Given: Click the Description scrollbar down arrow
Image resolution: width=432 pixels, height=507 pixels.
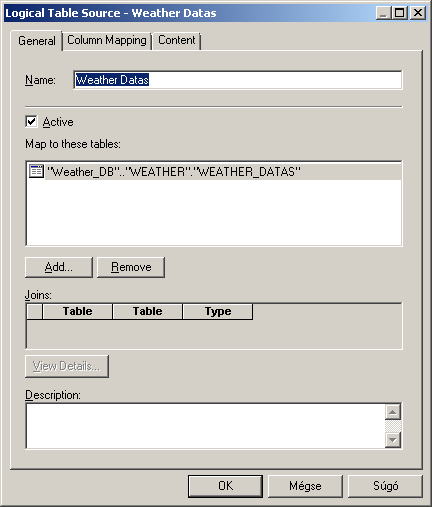Looking at the screenshot, I should (x=393, y=440).
